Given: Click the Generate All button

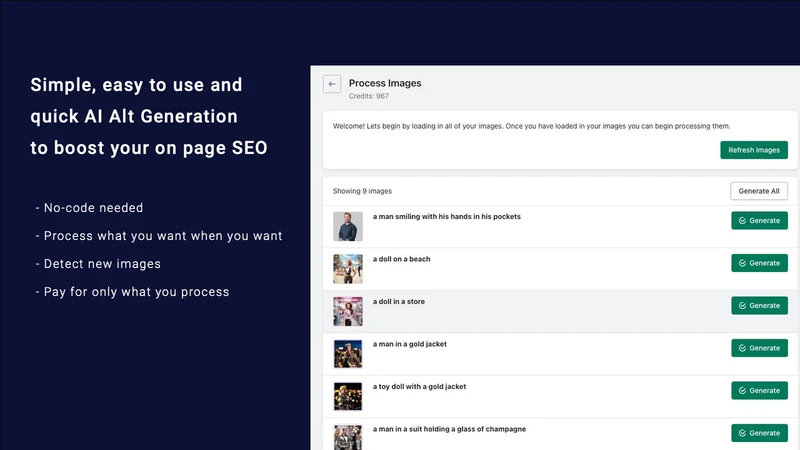Looking at the screenshot, I should [x=759, y=191].
